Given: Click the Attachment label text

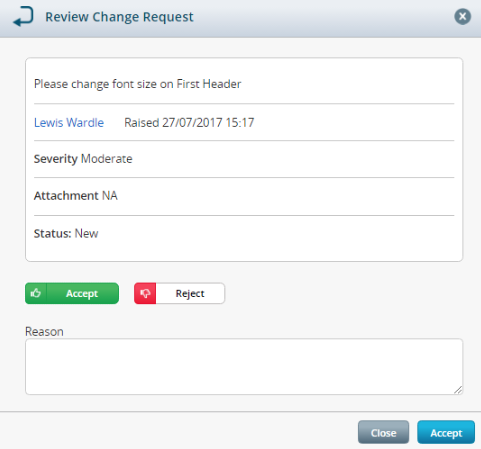Looking at the screenshot, I should (66, 196).
